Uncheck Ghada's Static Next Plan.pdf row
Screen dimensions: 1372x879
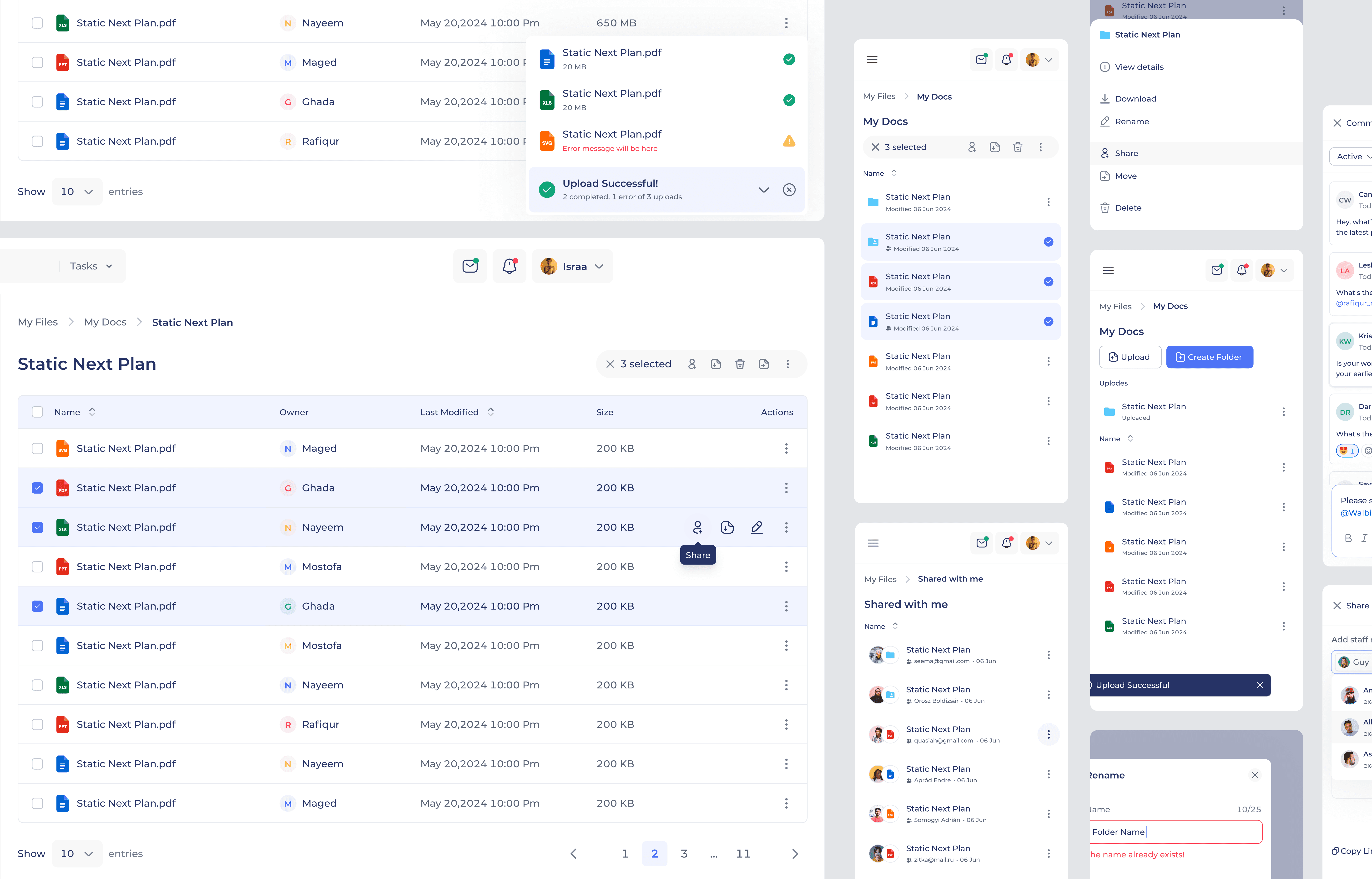38,488
